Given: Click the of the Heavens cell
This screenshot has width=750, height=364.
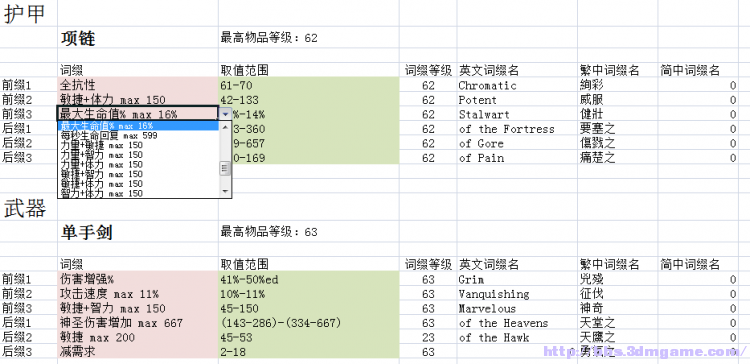Looking at the screenshot, I should point(517,323).
